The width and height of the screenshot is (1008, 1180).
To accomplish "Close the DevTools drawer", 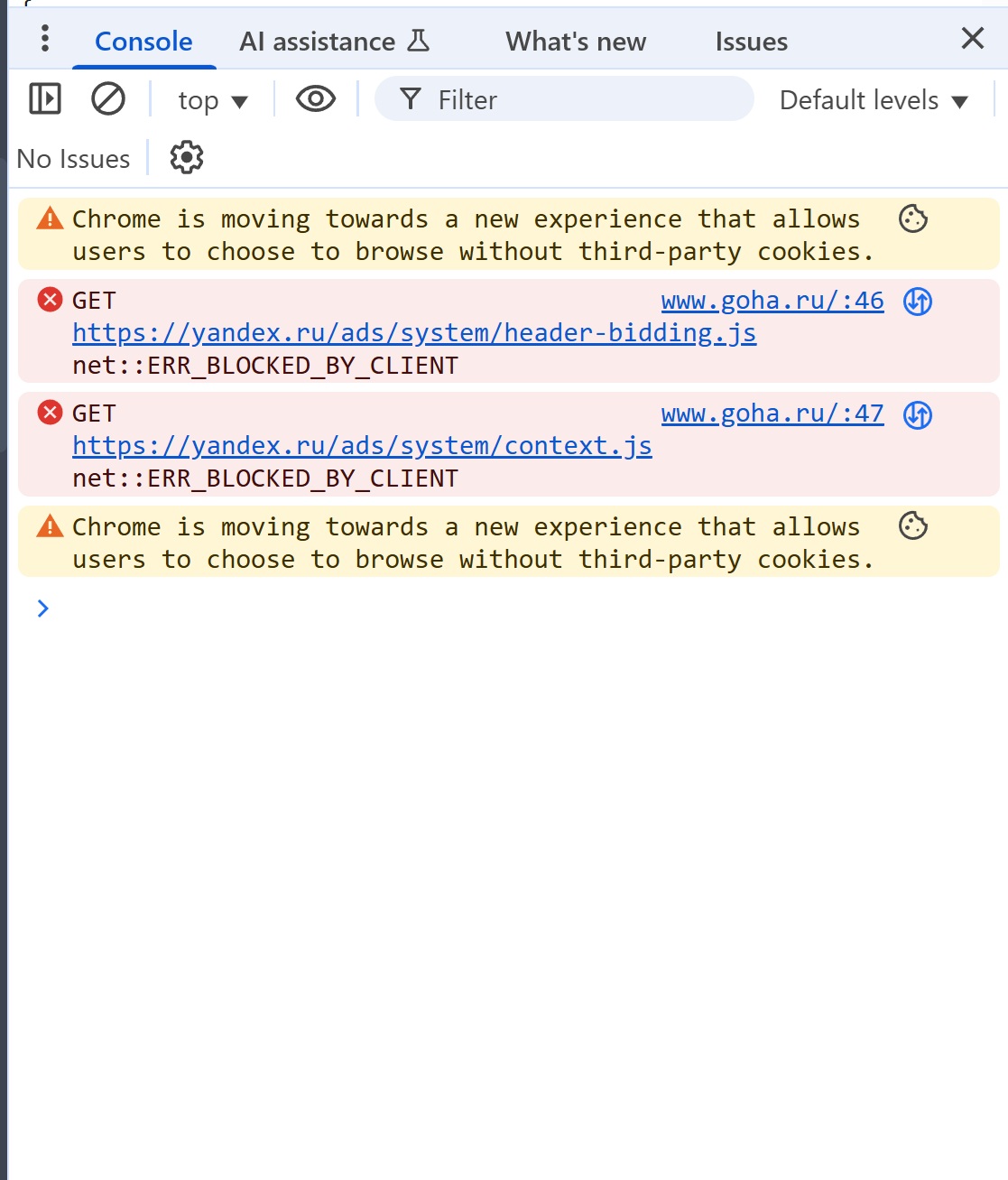I will [x=973, y=38].
